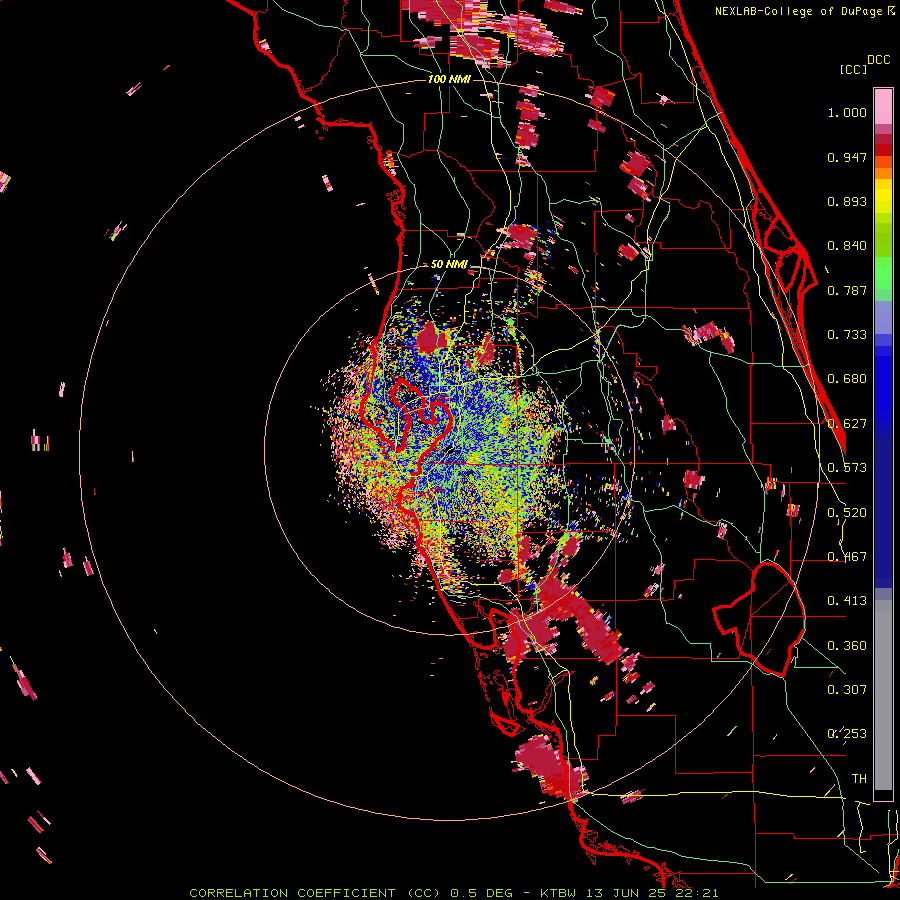Click the CORRELATION COEFFICIENT (CC) title text
Viewport: 900px width, 900px height.
tap(315, 893)
